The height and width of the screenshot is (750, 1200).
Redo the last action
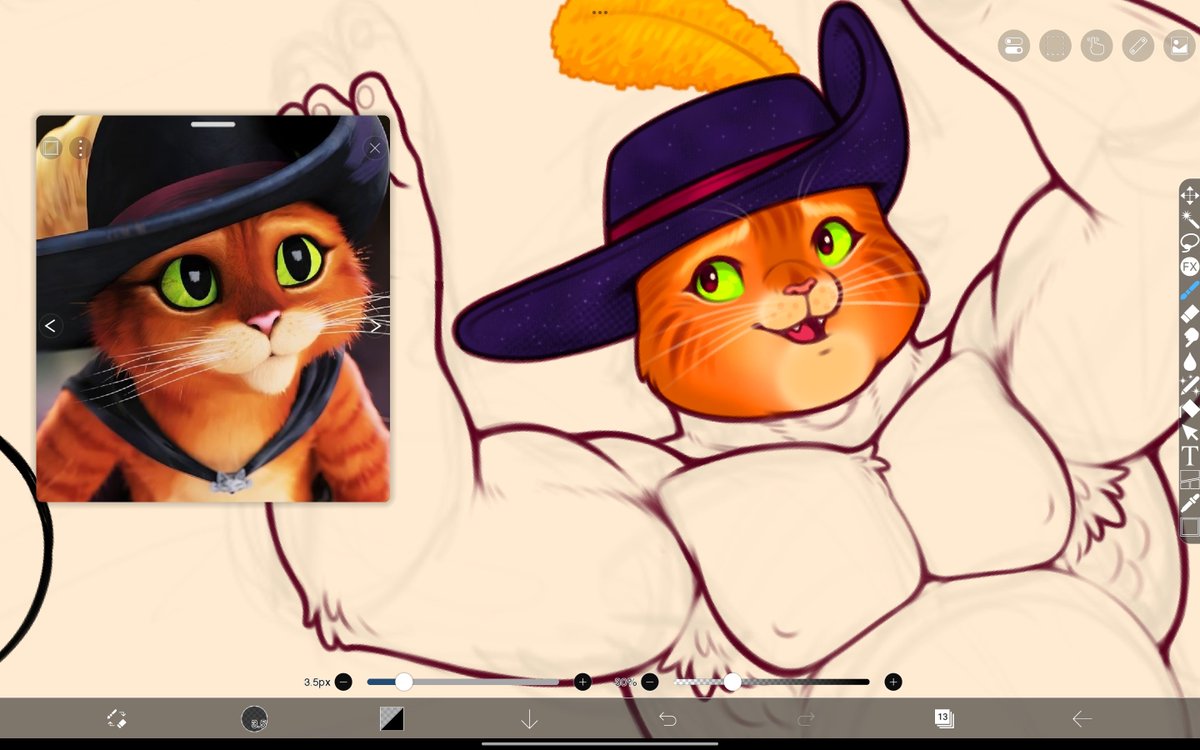tap(806, 718)
